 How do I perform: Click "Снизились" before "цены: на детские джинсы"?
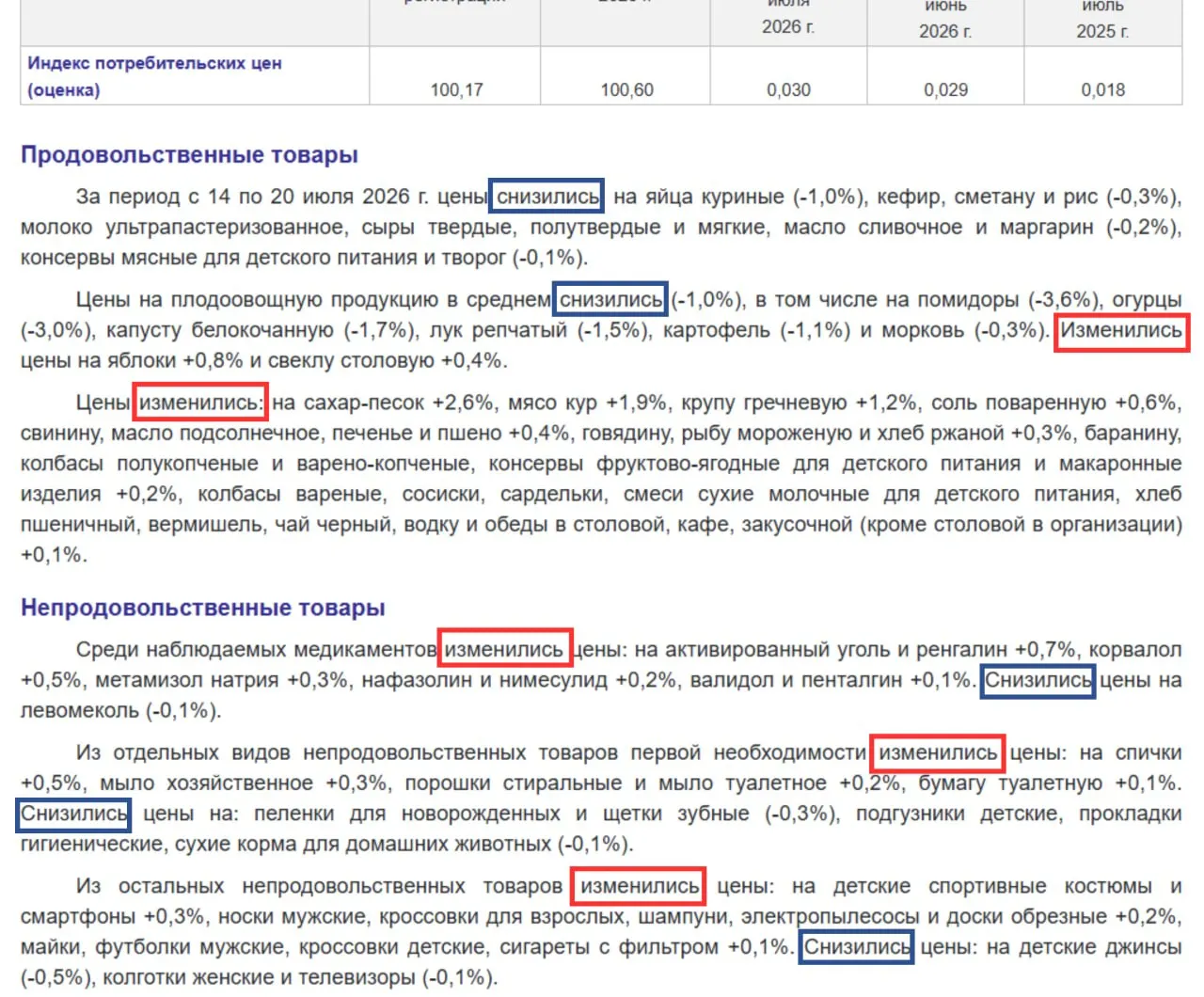(x=856, y=947)
